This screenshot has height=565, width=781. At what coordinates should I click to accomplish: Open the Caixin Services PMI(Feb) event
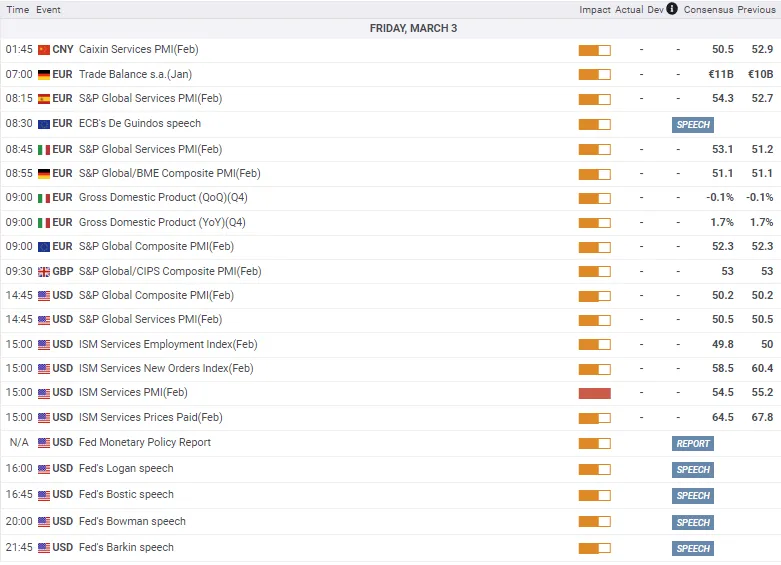[x=138, y=49]
